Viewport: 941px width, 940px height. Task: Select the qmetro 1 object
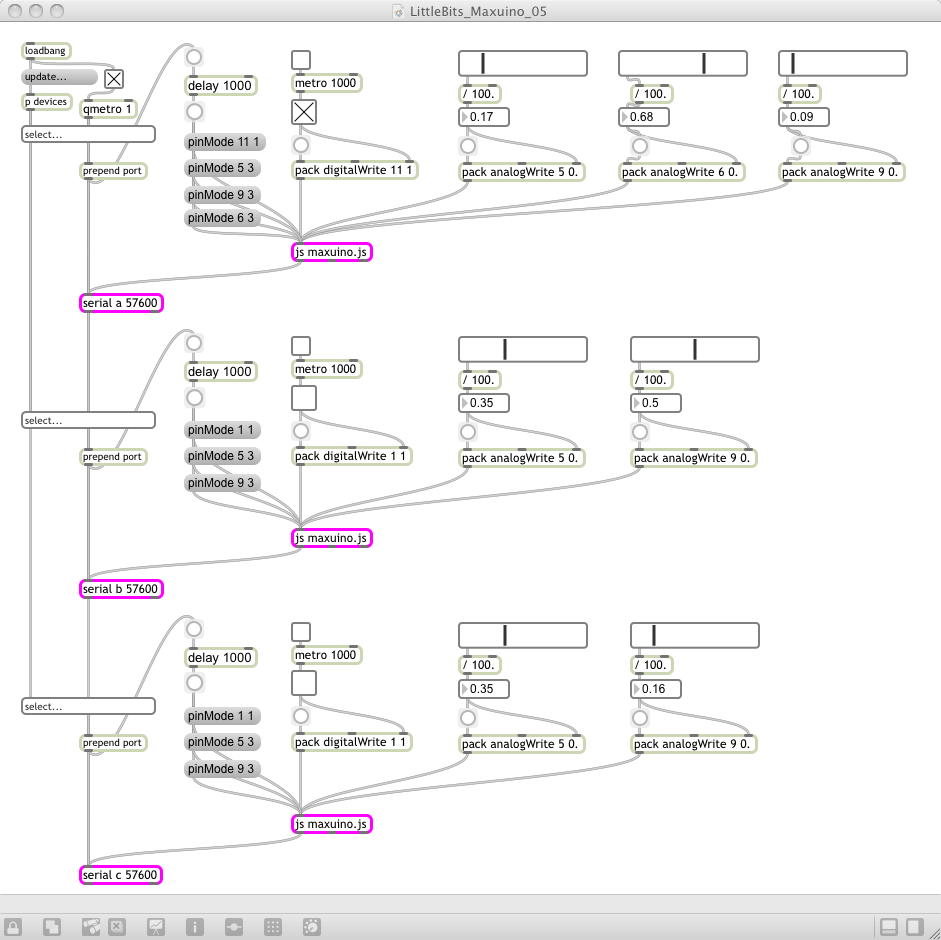(108, 109)
